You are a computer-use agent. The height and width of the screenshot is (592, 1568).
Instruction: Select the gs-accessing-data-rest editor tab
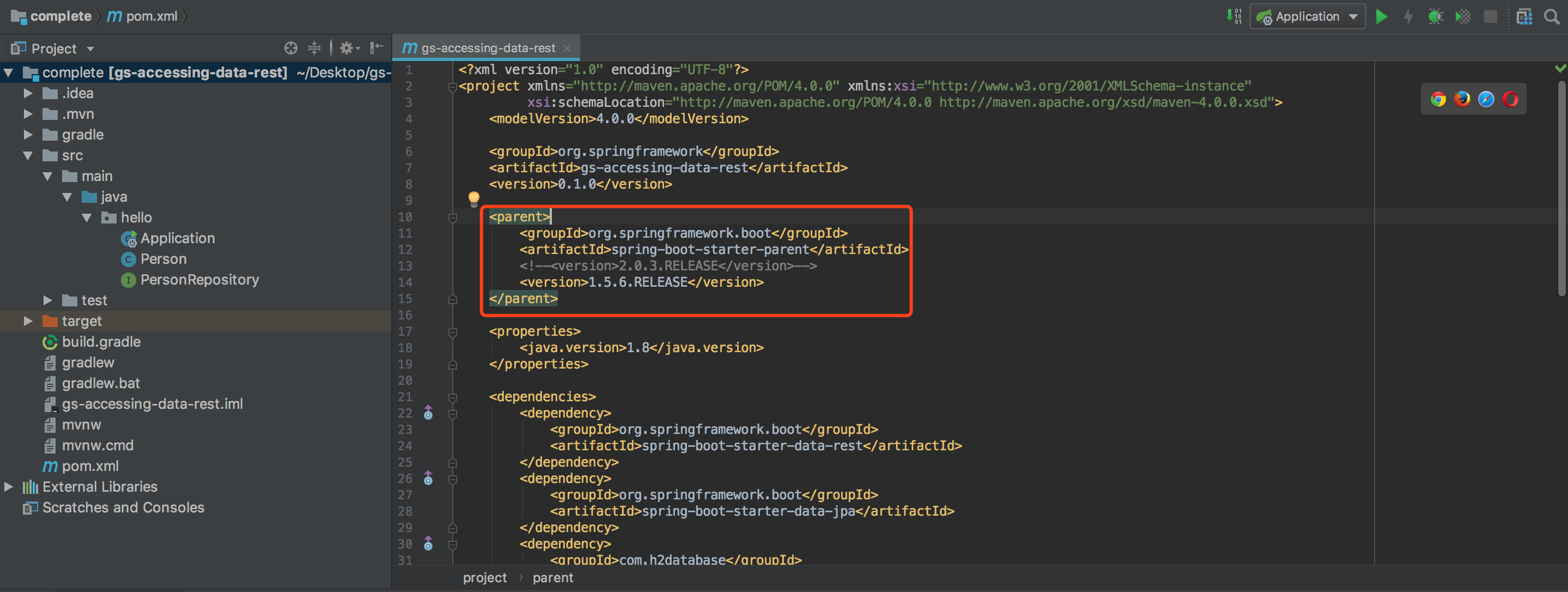(487, 48)
